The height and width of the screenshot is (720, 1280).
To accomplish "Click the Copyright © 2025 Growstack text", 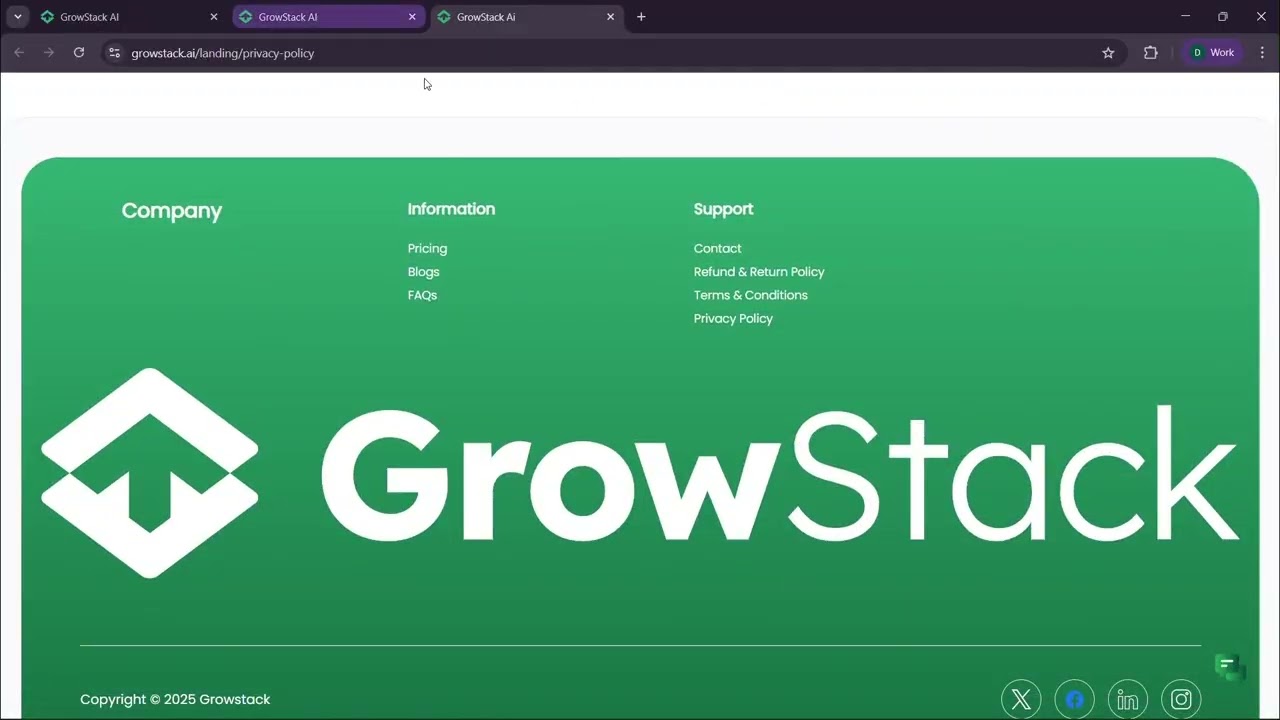I will pos(175,699).
